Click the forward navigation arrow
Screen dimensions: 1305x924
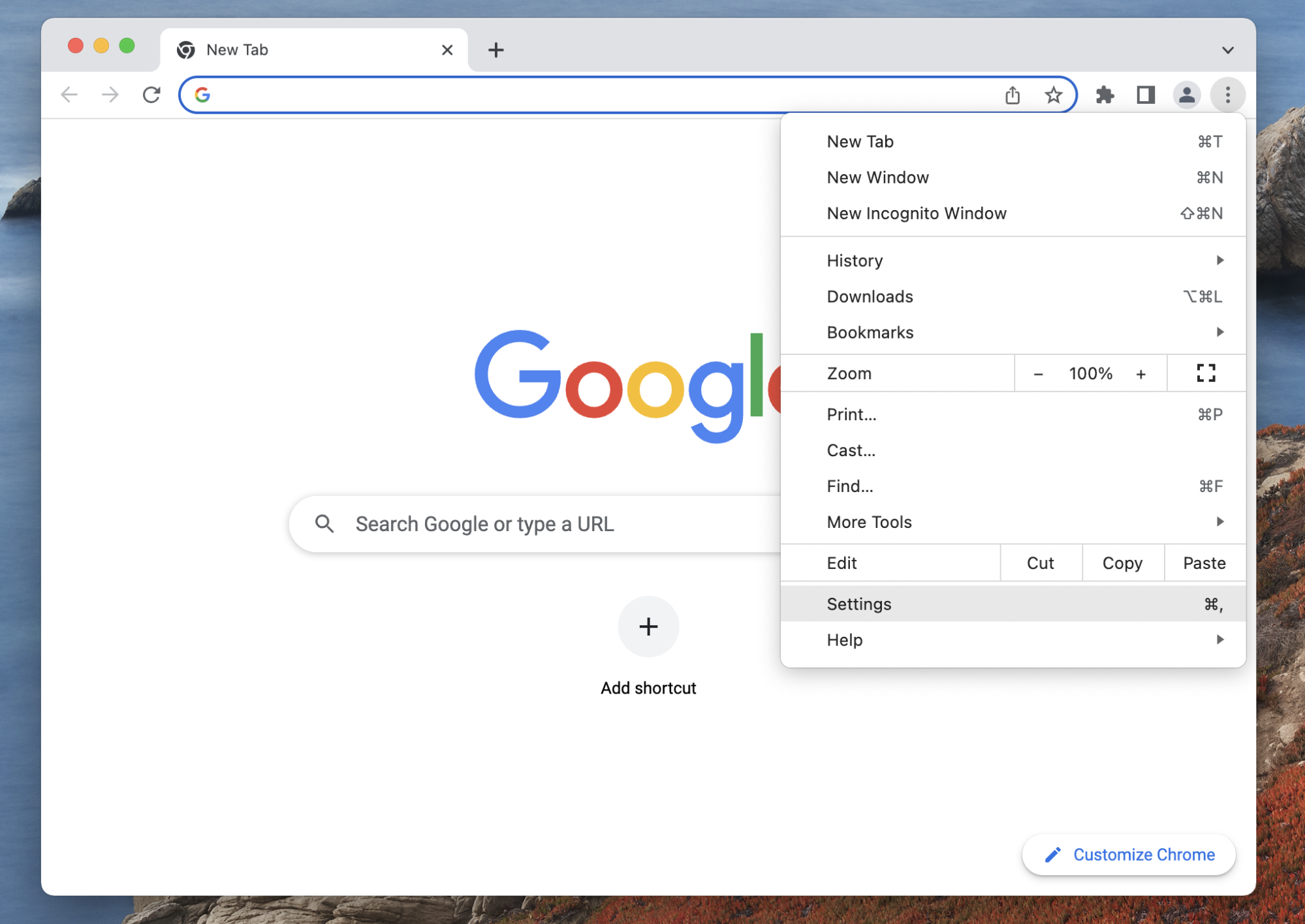110,95
